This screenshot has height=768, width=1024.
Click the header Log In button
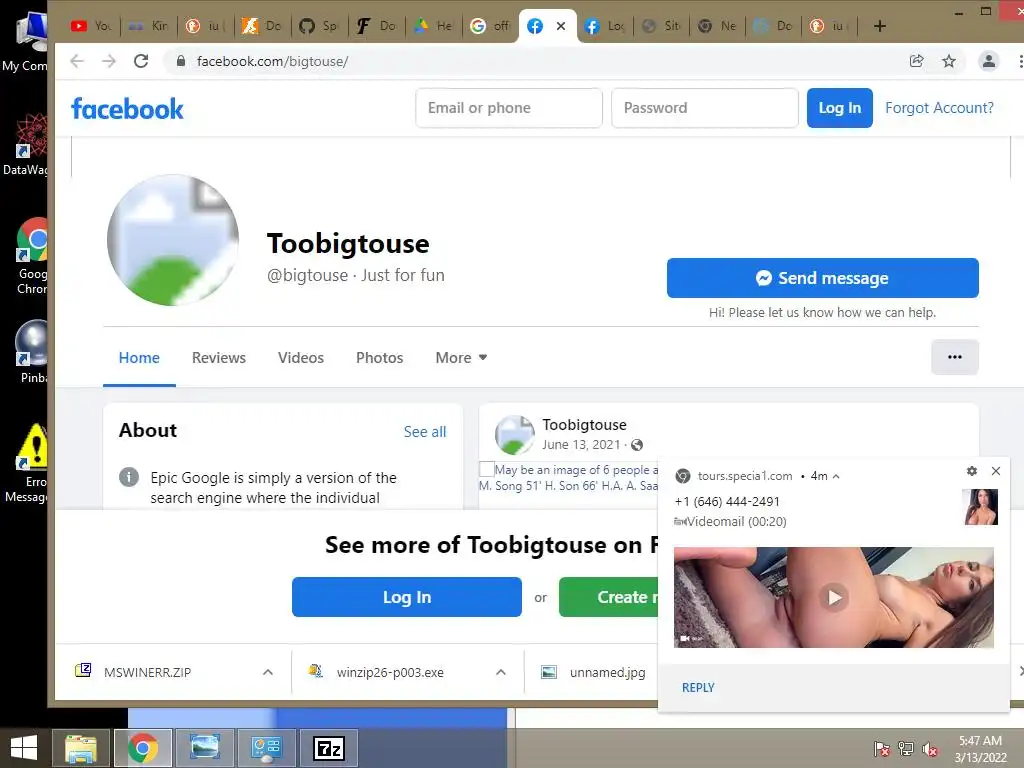tap(840, 108)
